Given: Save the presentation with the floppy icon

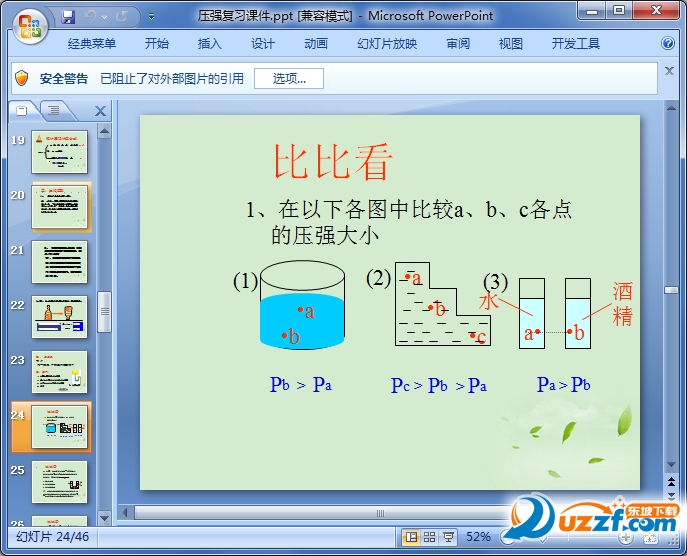Looking at the screenshot, I should pos(68,17).
